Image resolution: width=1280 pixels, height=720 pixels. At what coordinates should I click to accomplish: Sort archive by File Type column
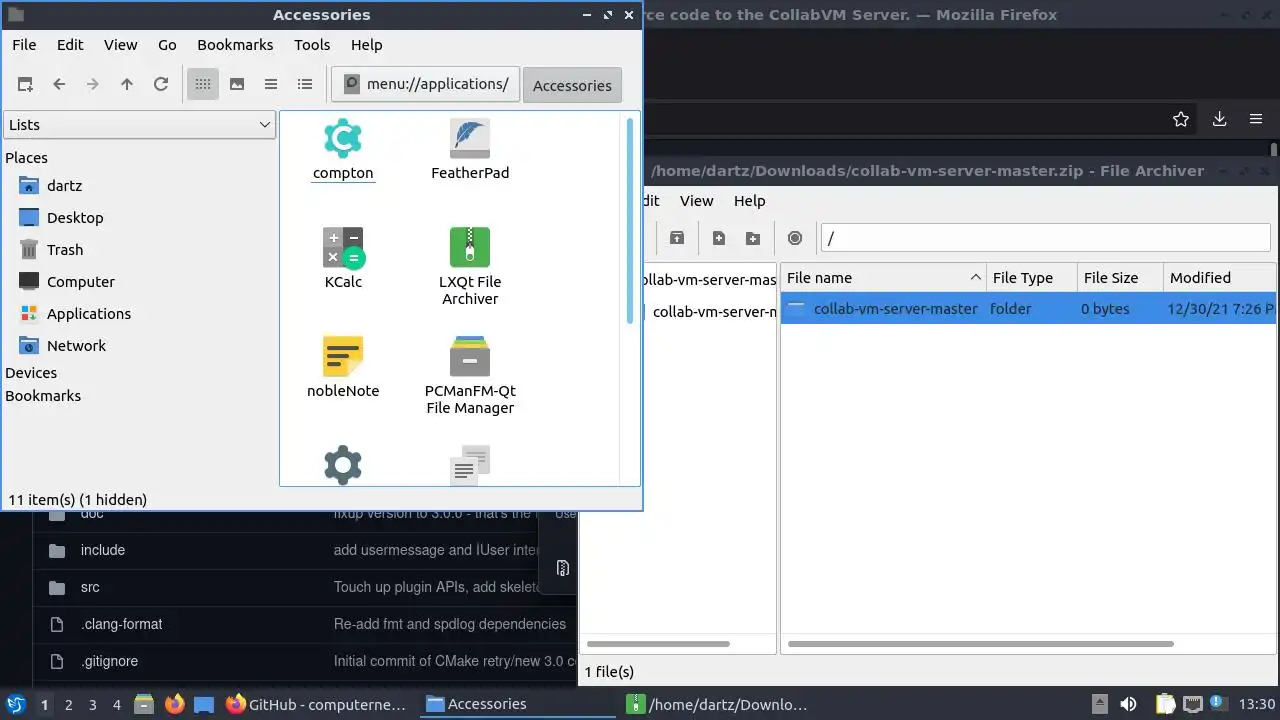[x=1032, y=278]
